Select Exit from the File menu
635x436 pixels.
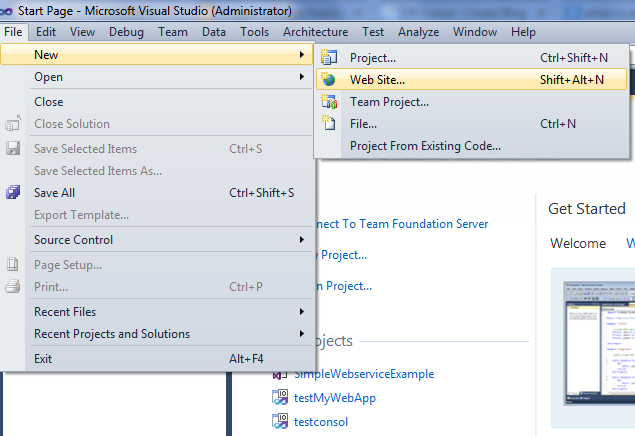click(43, 358)
